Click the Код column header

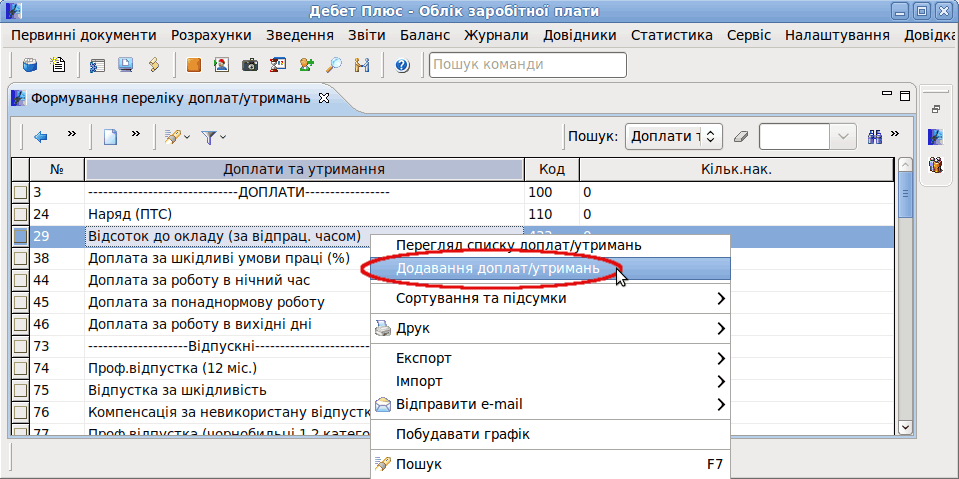[552, 169]
